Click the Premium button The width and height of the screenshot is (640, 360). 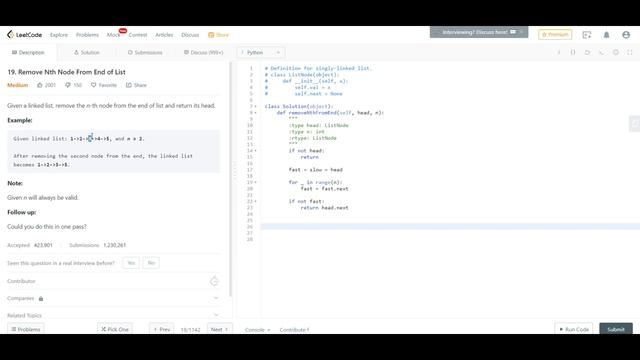click(555, 35)
